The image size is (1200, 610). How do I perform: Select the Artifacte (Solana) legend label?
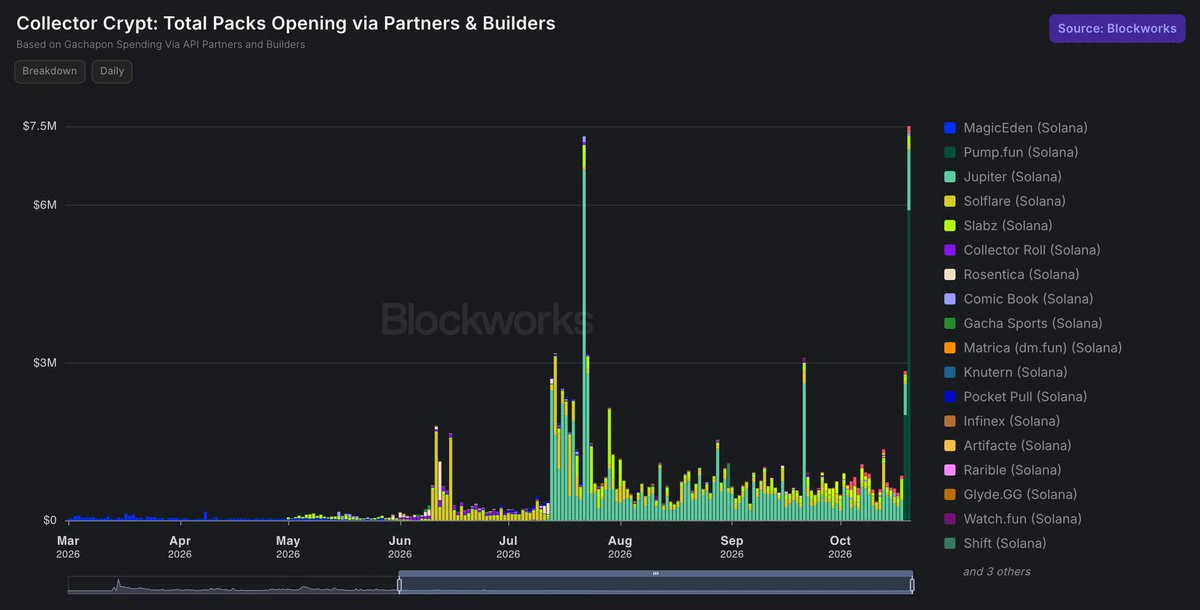(1017, 446)
